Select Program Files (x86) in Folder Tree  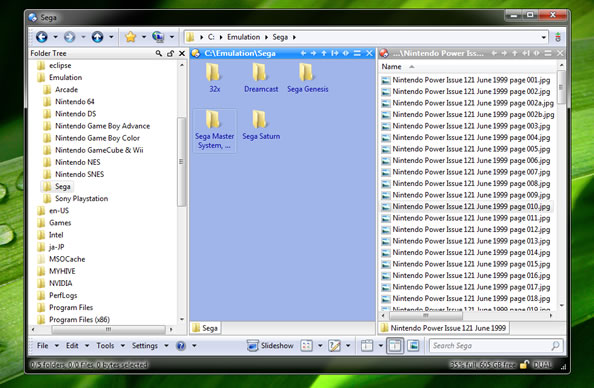79,320
